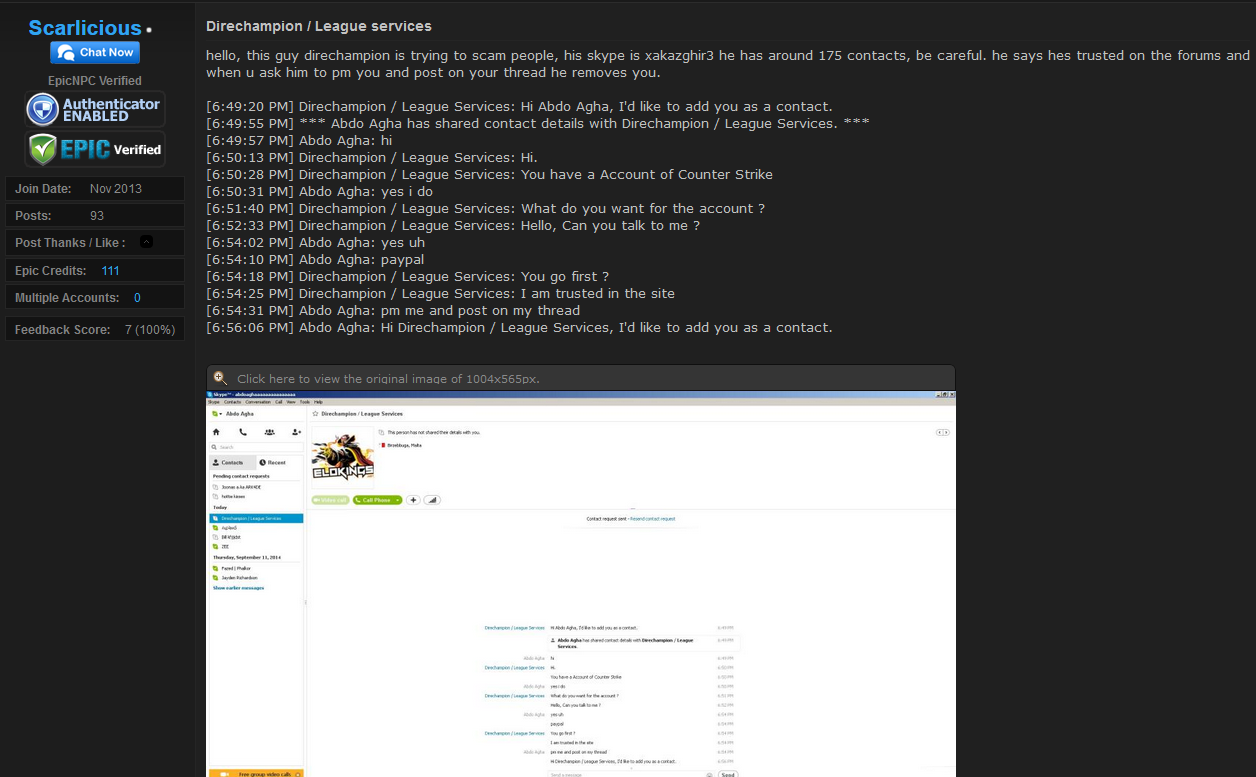Open Scarlicious user profile link
Image resolution: width=1256 pixels, height=777 pixels.
tap(85, 28)
